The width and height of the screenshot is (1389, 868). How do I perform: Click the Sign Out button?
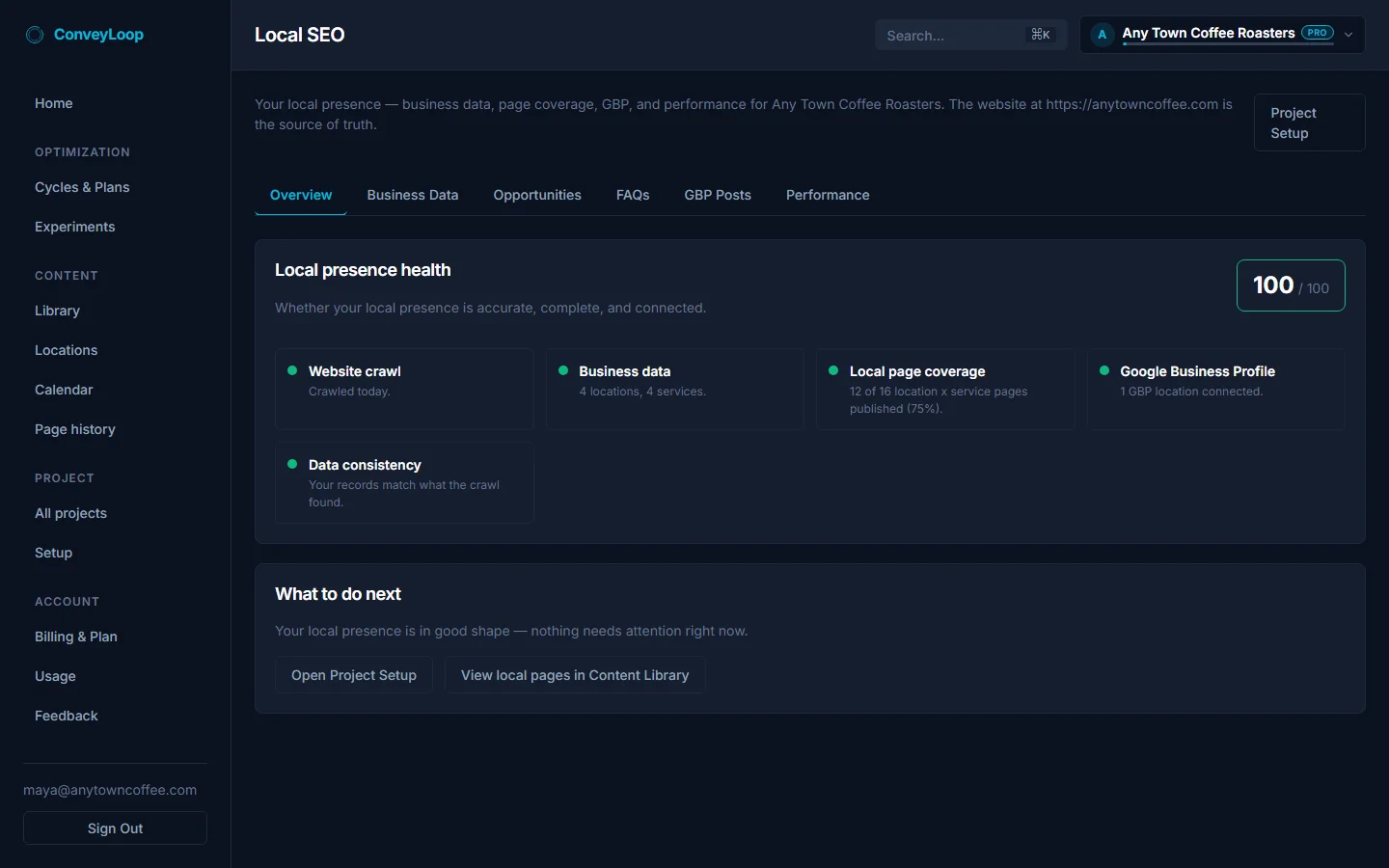click(115, 828)
